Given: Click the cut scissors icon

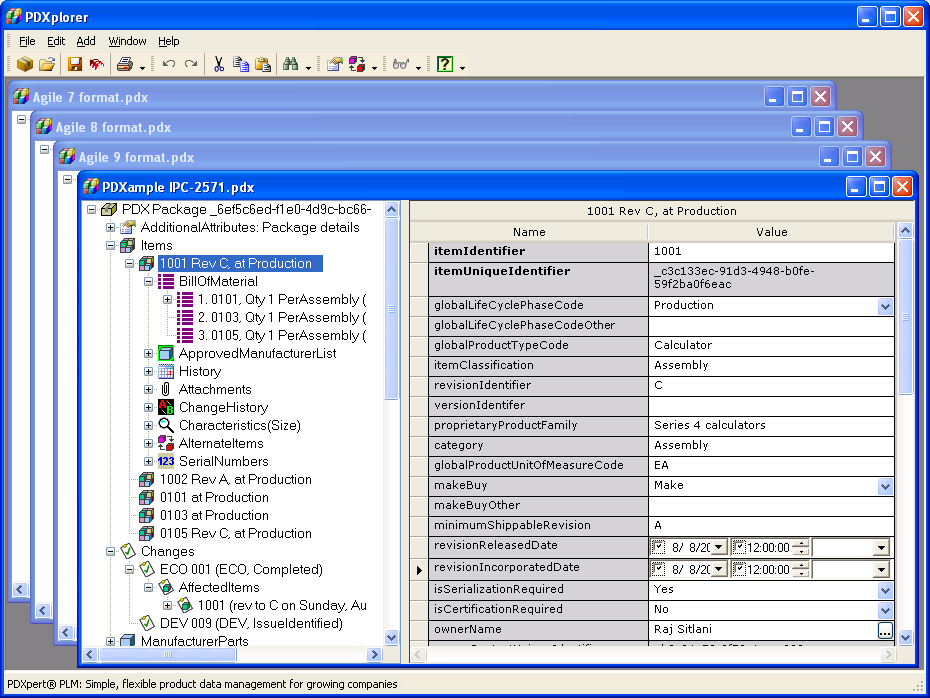Looking at the screenshot, I should 219,64.
